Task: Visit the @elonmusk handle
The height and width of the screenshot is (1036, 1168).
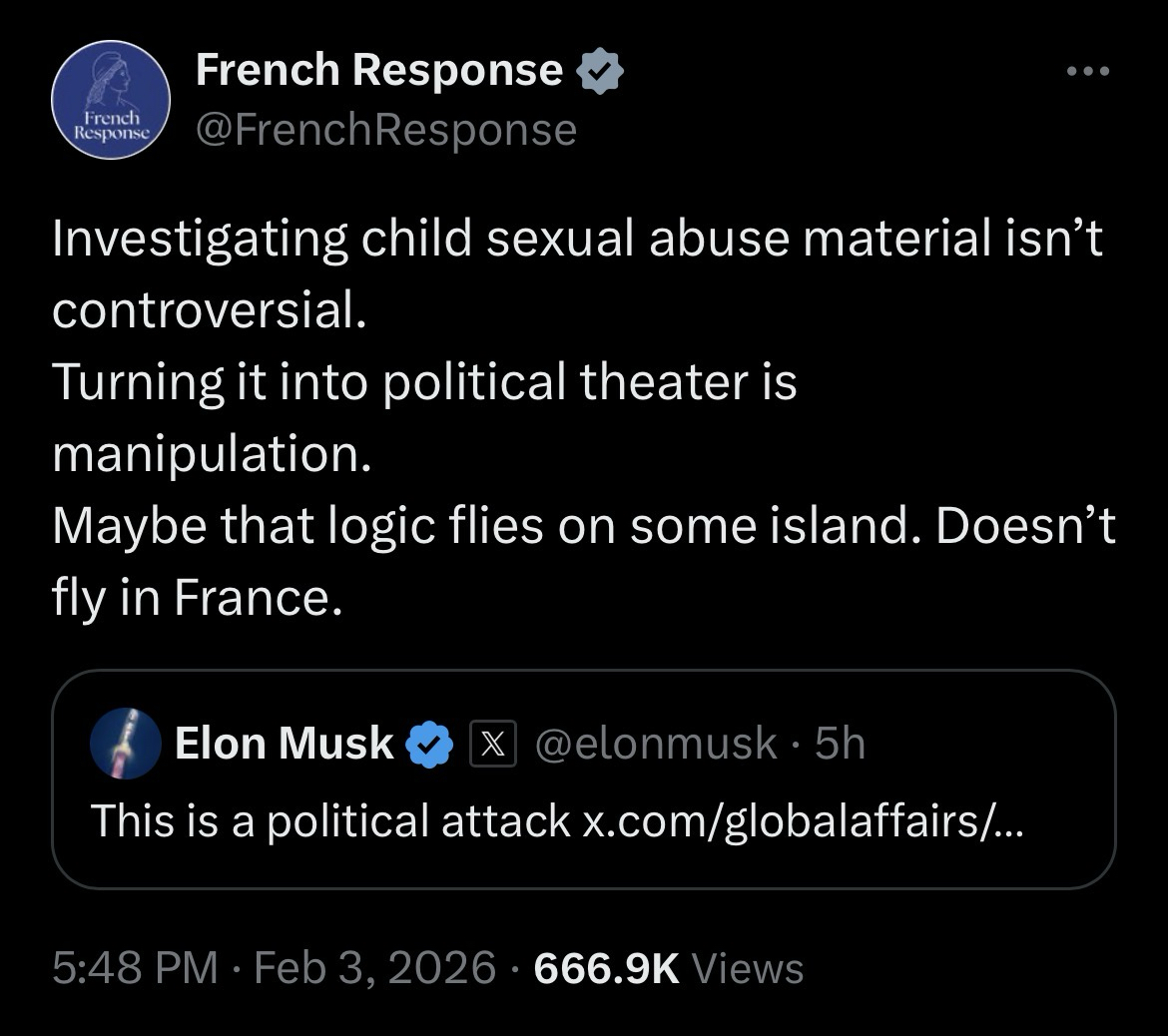Action: click(657, 744)
